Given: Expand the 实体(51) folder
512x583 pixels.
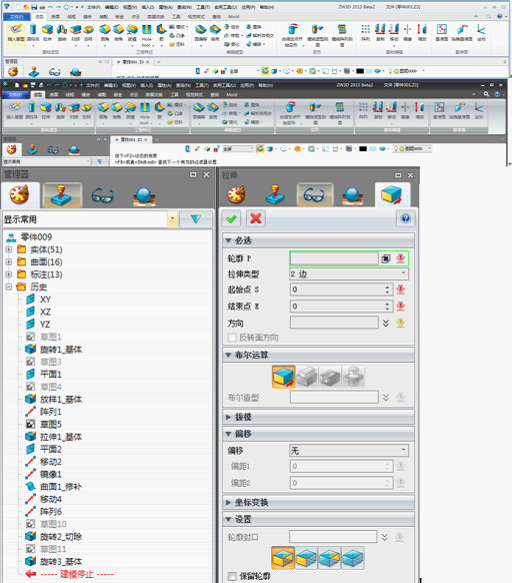Looking at the screenshot, I should (x=9, y=249).
